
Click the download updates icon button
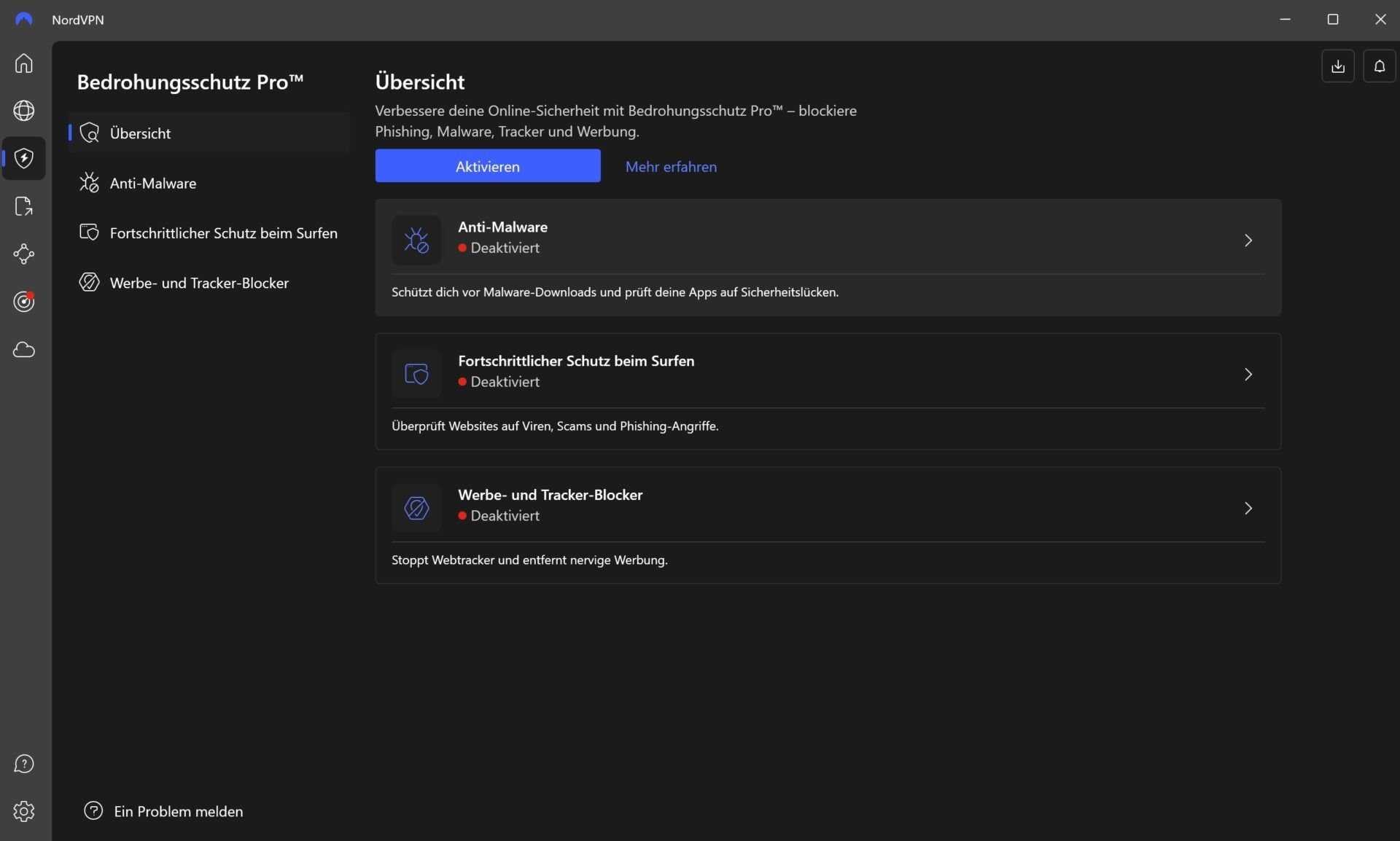pos(1338,66)
